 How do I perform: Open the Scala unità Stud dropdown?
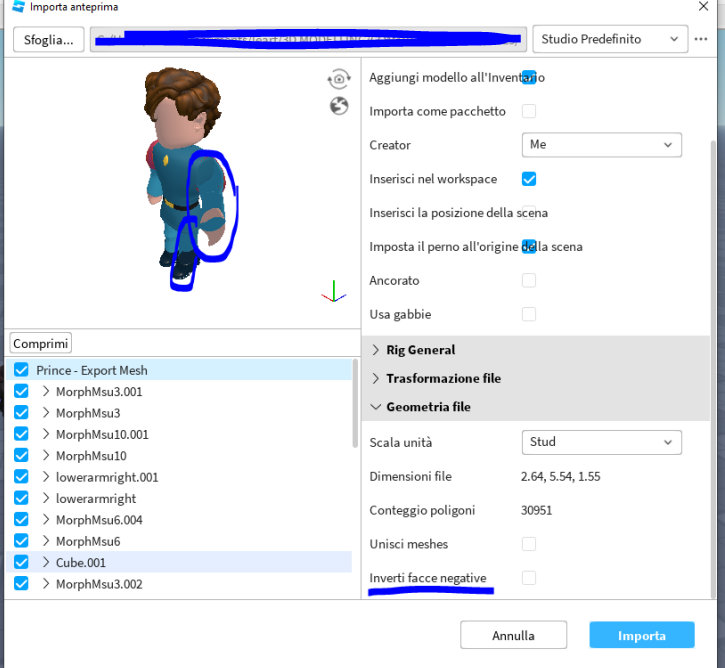point(602,442)
